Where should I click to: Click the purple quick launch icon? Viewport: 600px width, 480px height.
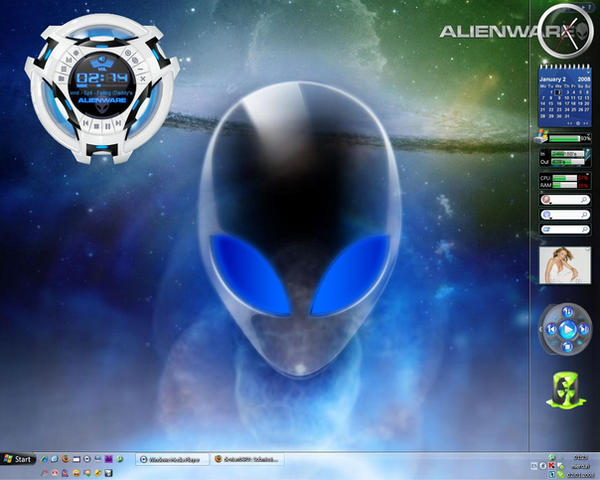click(109, 459)
